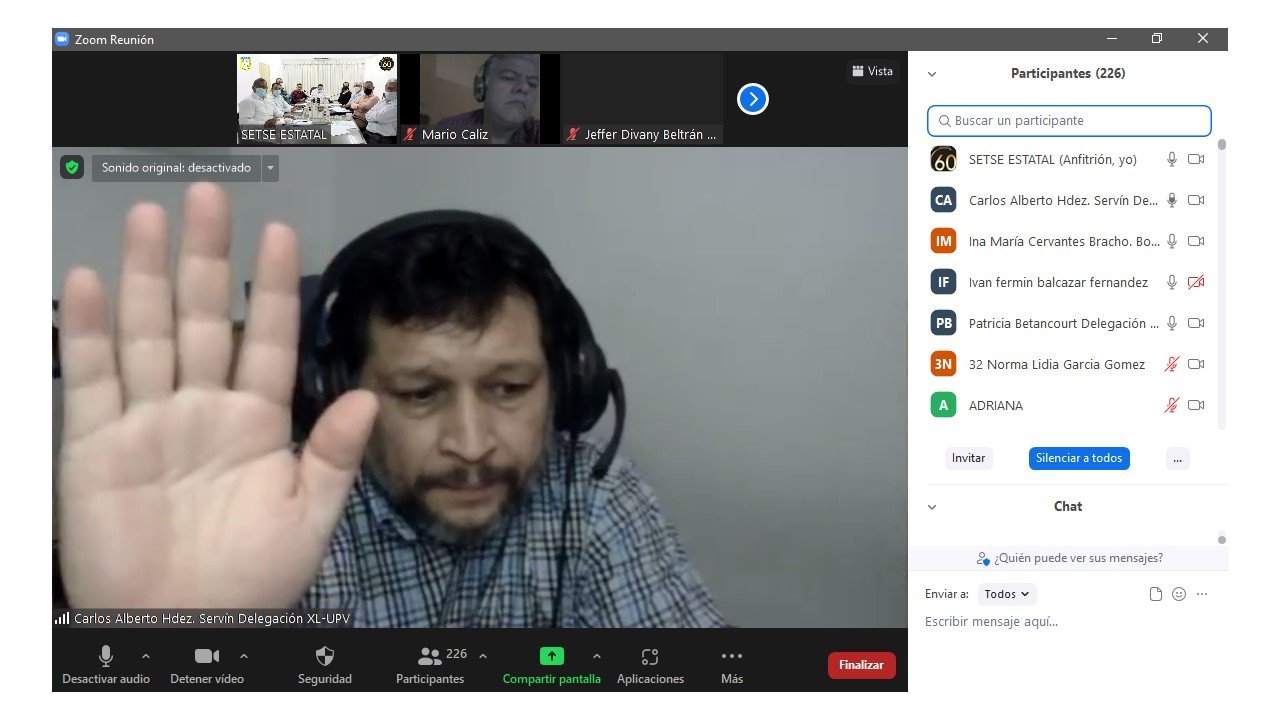Click the green A avatar of ADRIANA
Viewport: 1280px width, 720px height.
pos(943,405)
